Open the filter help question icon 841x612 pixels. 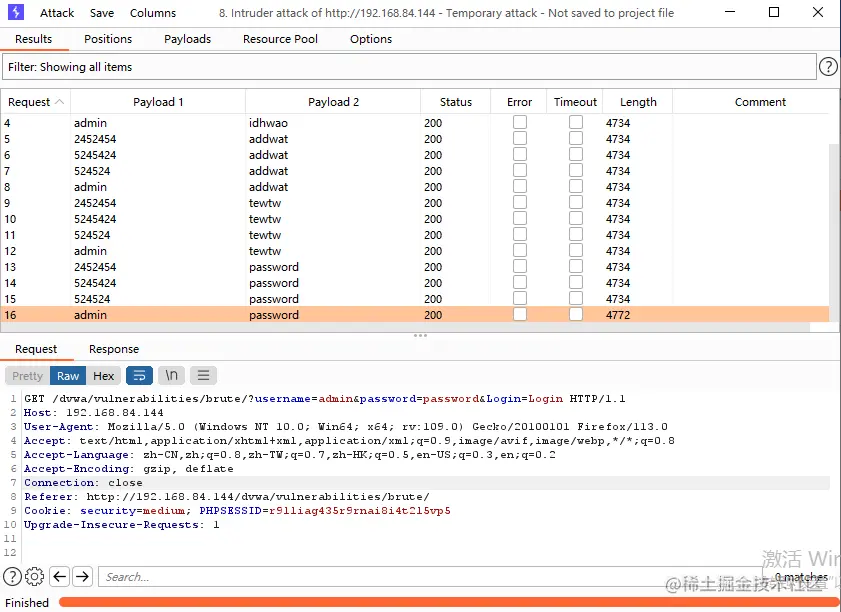coord(828,67)
